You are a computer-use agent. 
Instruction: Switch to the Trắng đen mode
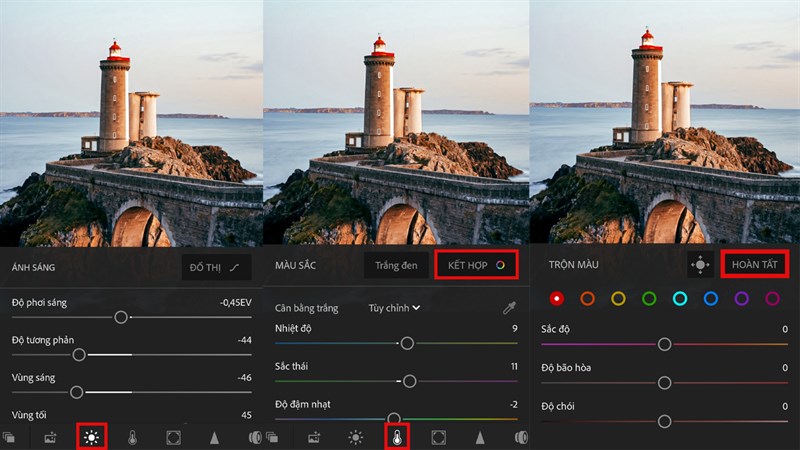(396, 265)
